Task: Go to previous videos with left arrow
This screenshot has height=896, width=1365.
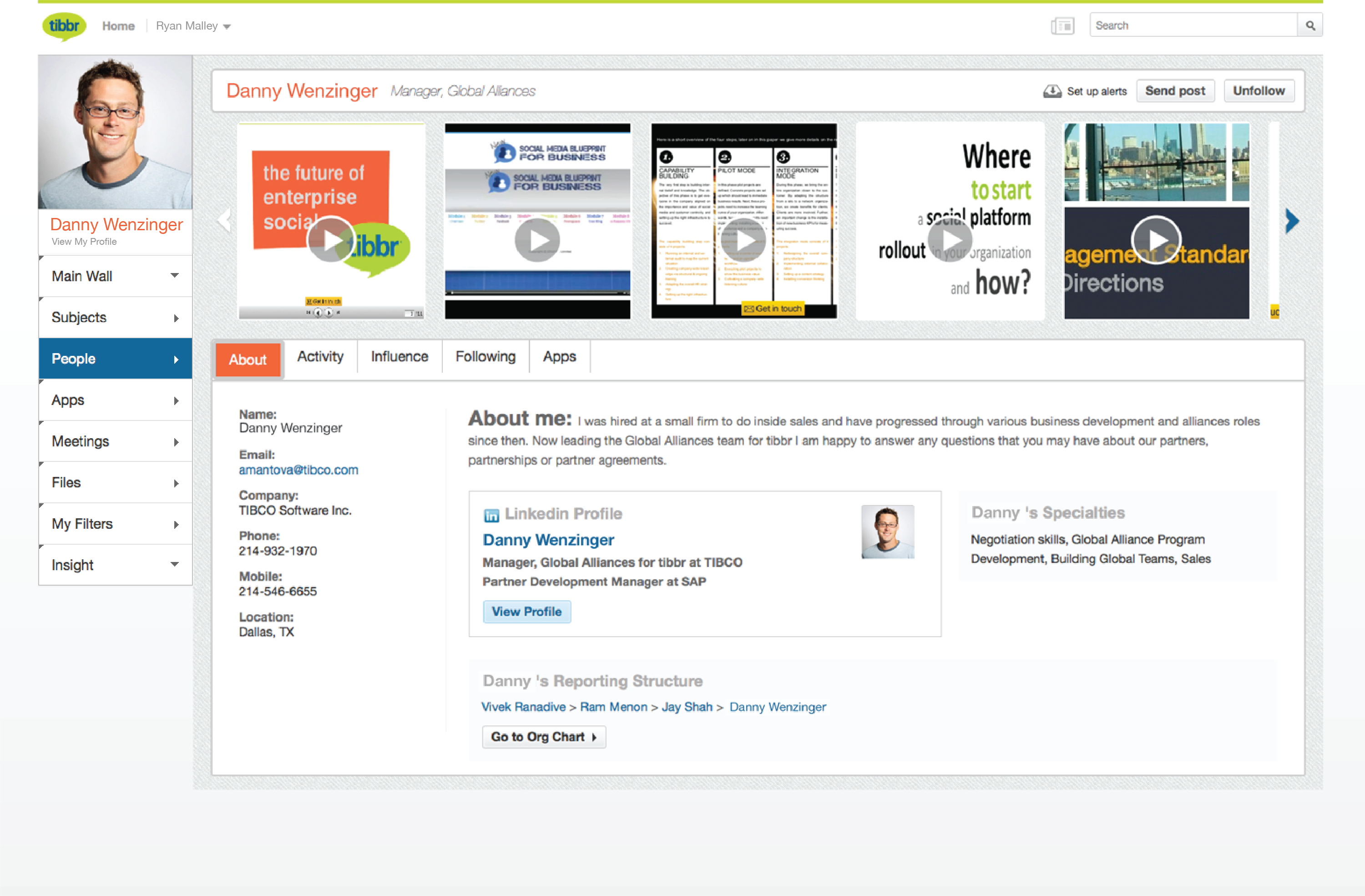Action: click(224, 220)
